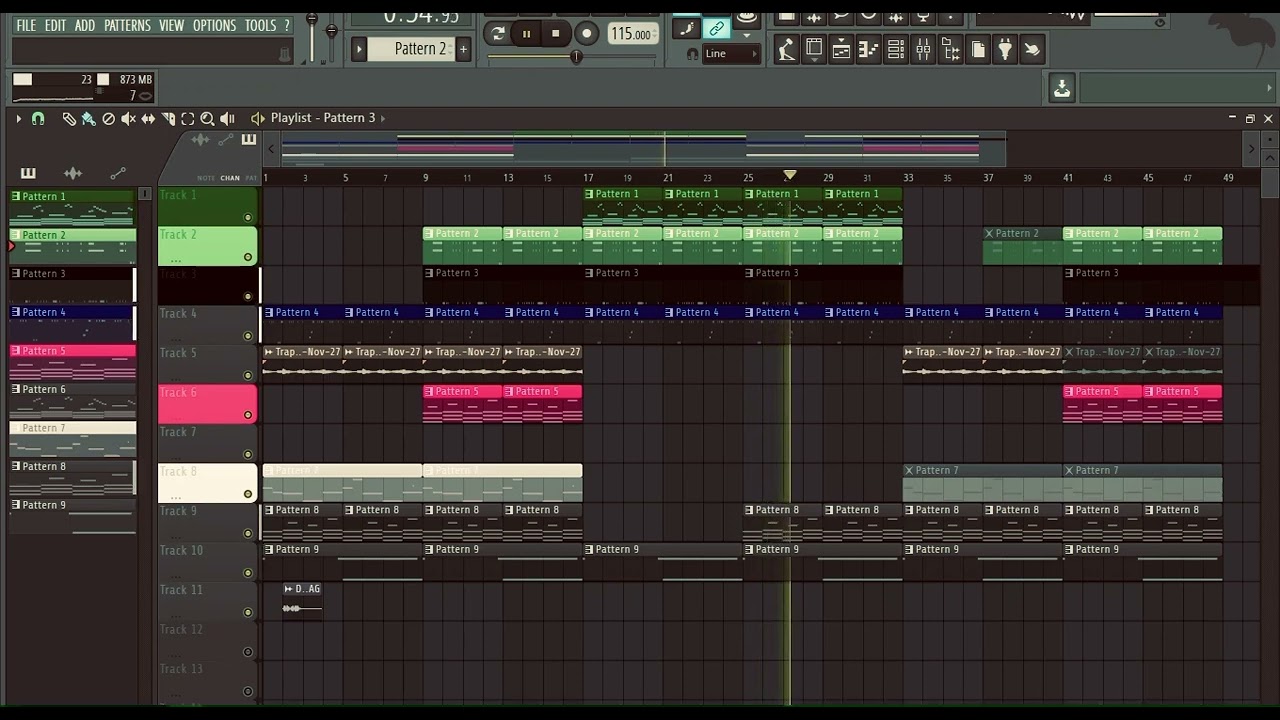
Task: Open the Line snap dropdown
Action: 730,54
